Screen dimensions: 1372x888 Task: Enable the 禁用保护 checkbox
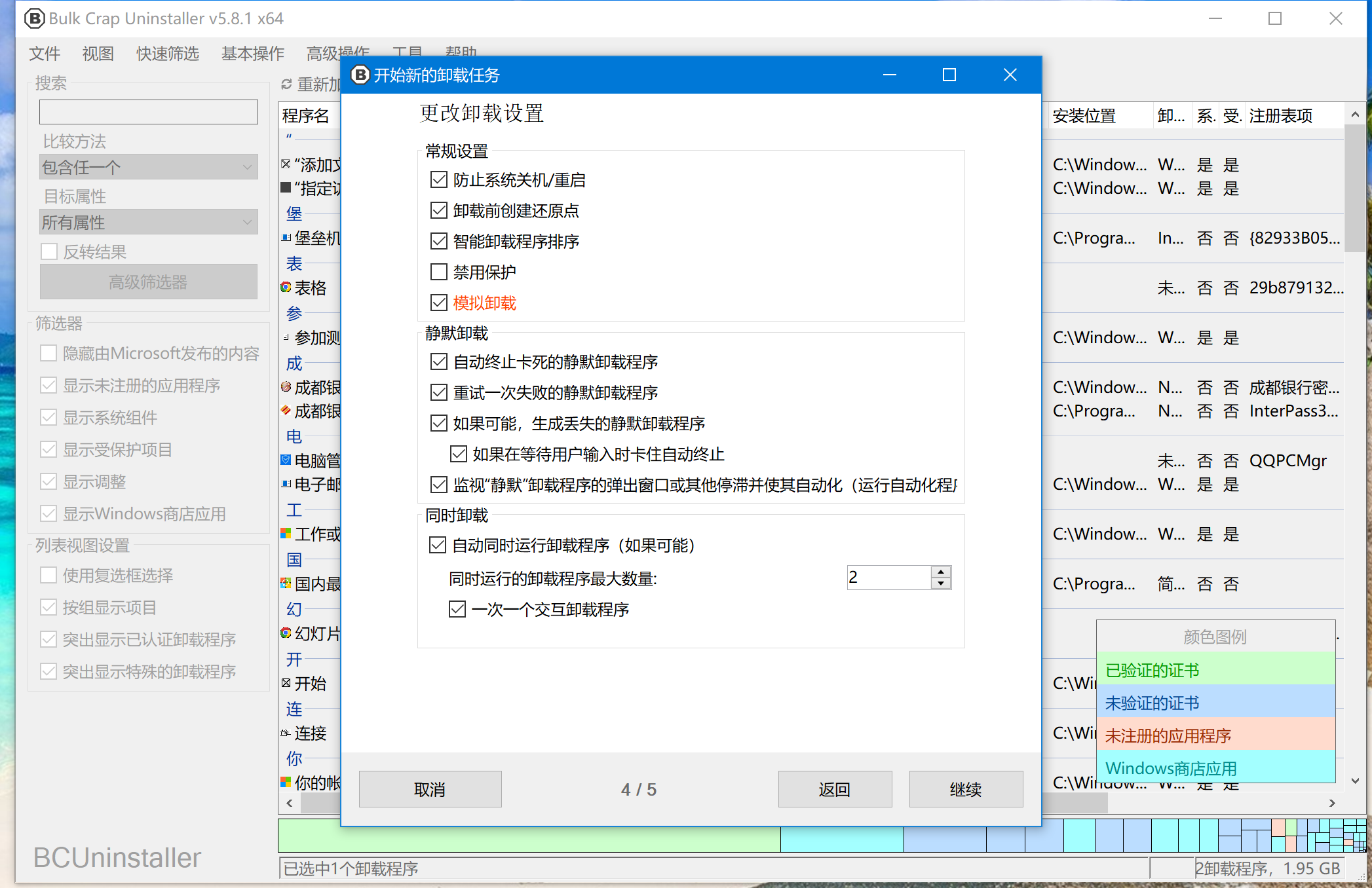tap(438, 272)
